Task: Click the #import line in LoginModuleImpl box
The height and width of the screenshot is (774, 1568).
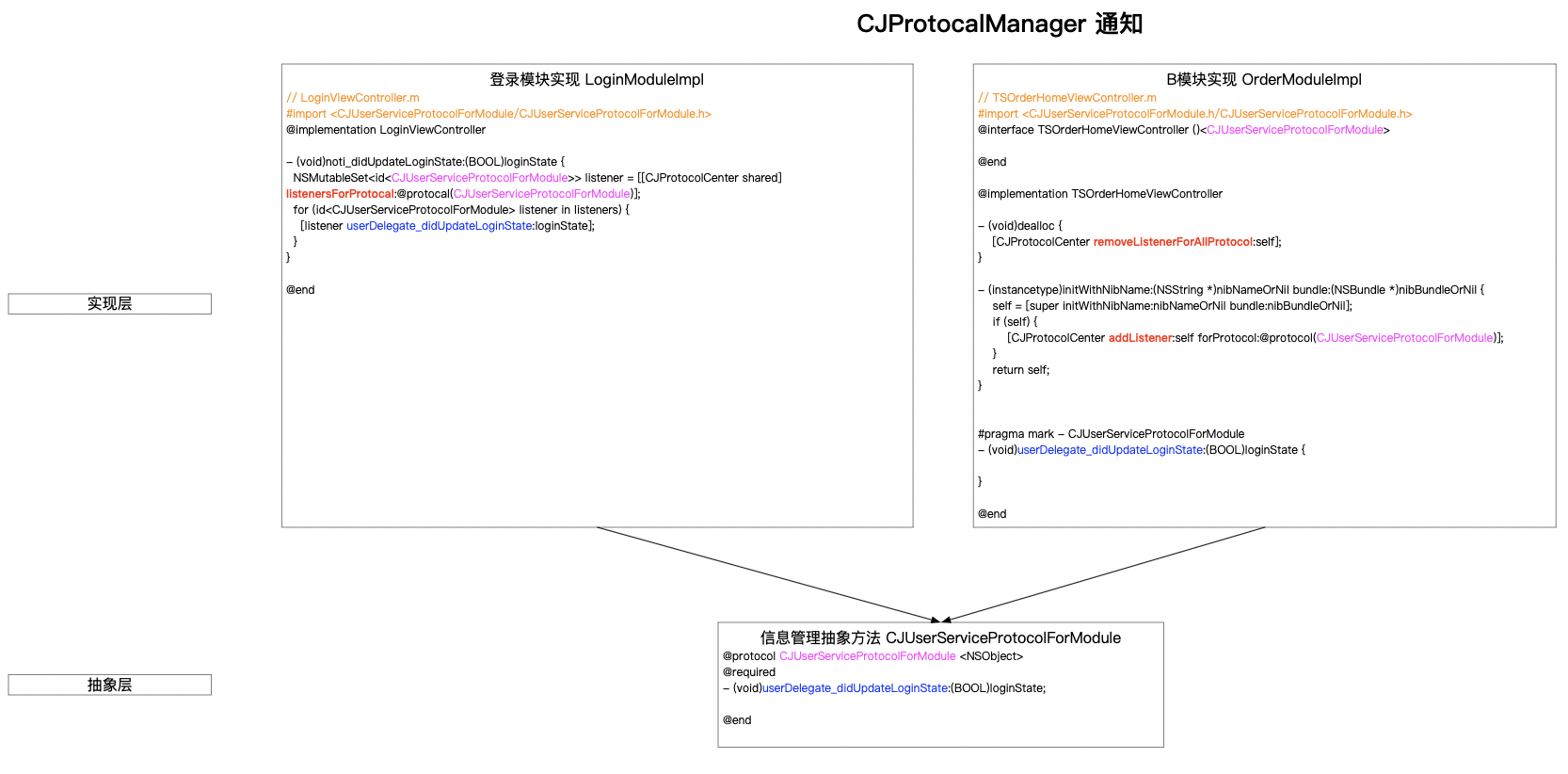Action: coord(499,114)
